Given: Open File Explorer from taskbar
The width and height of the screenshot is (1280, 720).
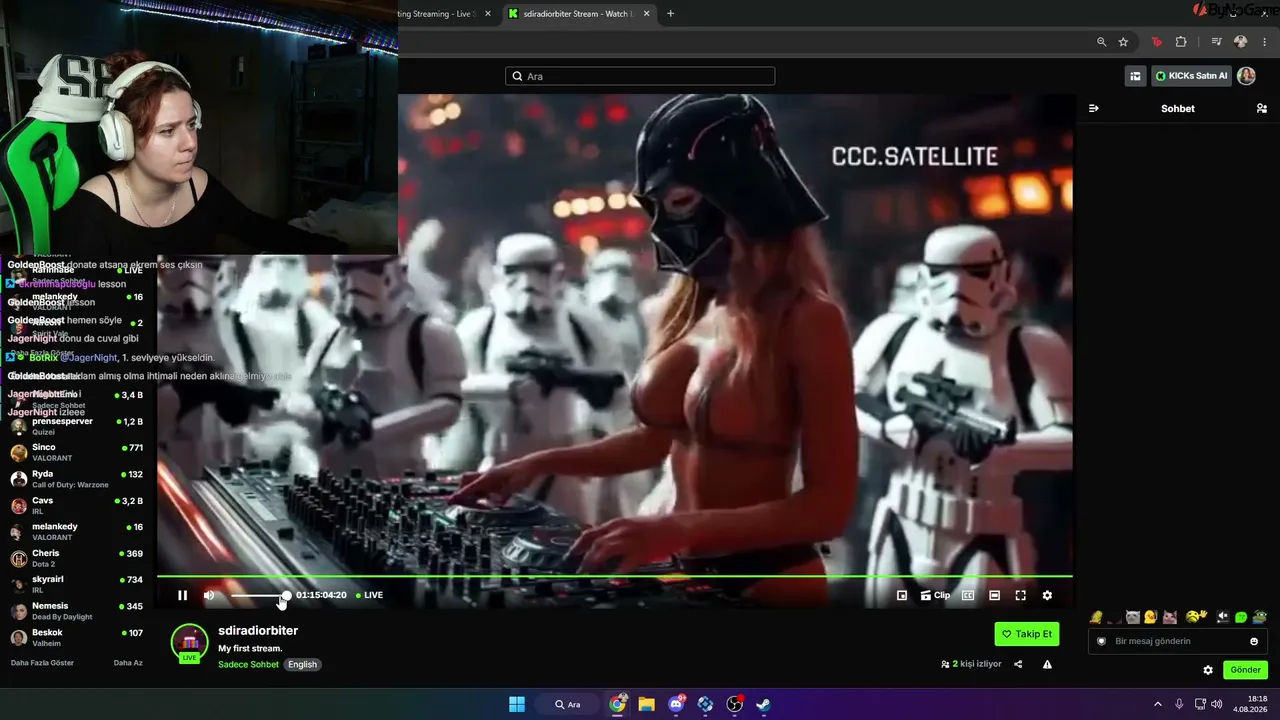Looking at the screenshot, I should pos(646,704).
